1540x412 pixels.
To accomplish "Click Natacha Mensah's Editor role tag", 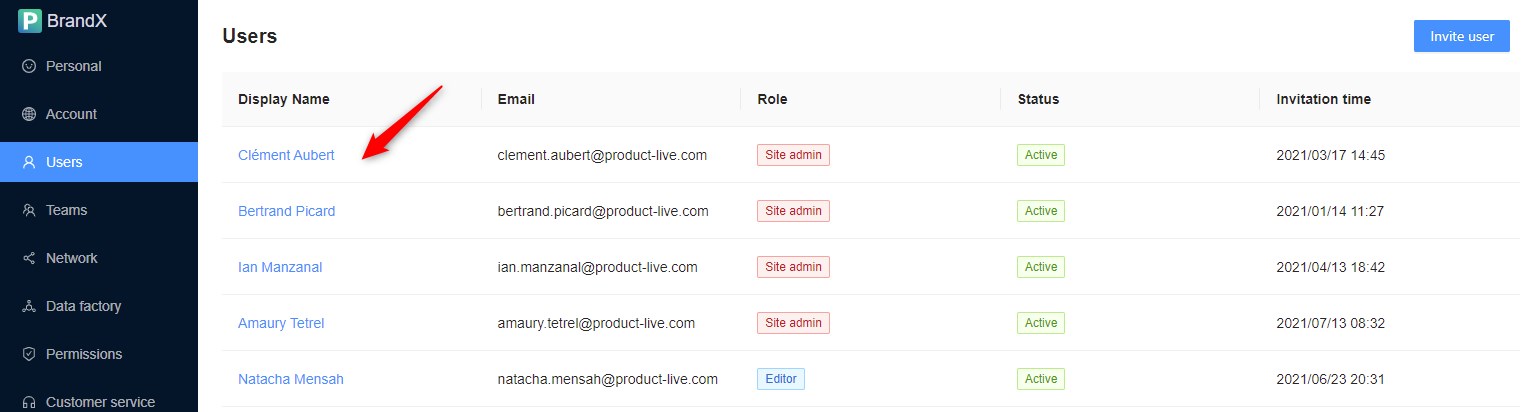I will (780, 379).
